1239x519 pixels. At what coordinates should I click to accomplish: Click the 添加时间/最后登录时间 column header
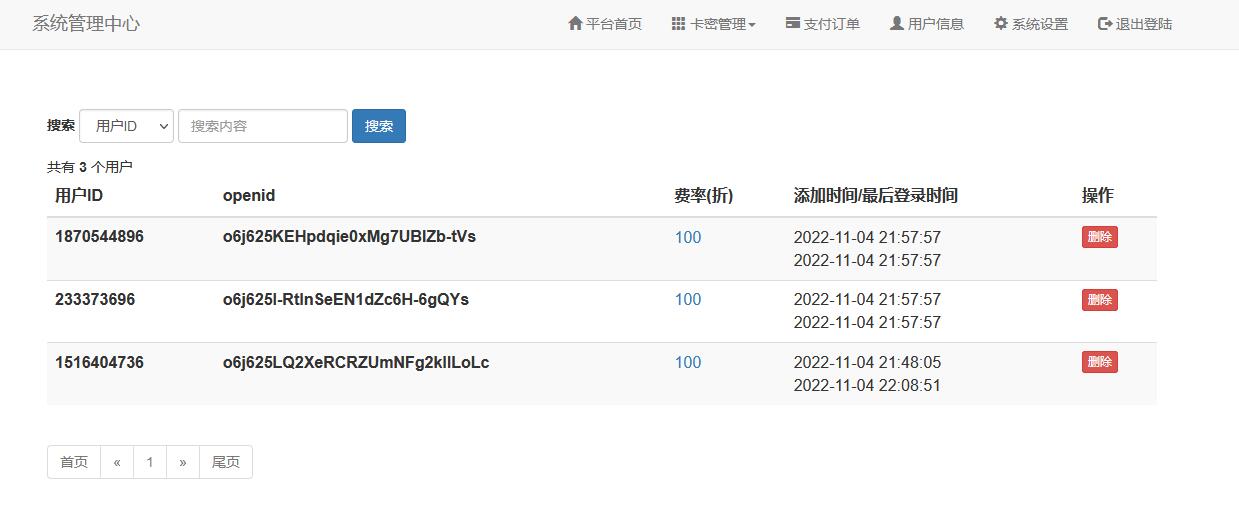click(x=876, y=196)
